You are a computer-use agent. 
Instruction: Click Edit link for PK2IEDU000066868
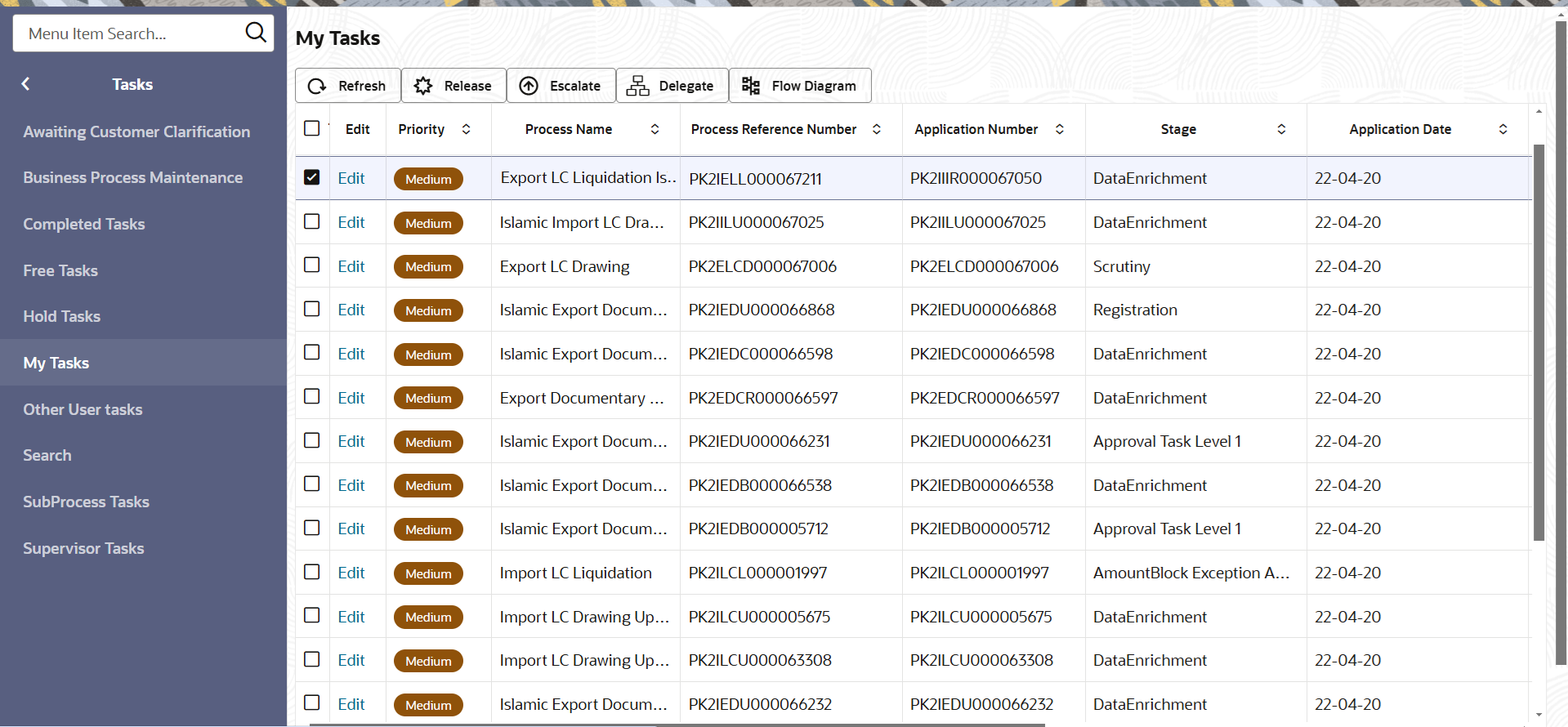351,310
